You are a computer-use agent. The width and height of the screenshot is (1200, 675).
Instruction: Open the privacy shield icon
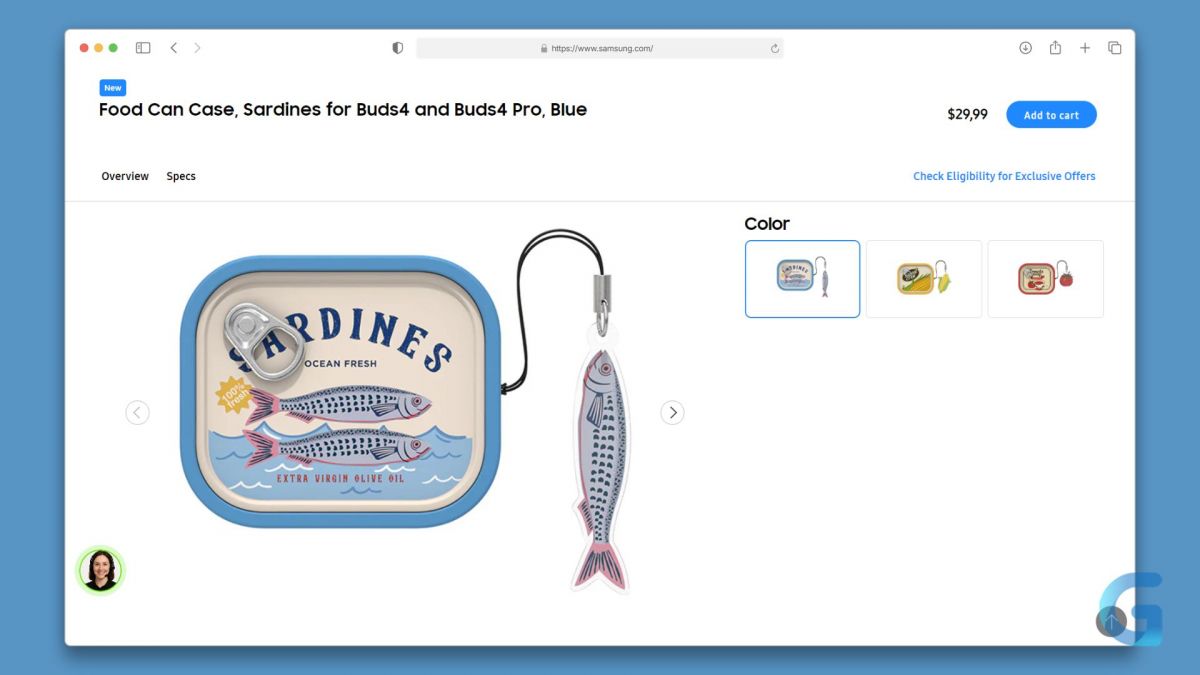(398, 48)
